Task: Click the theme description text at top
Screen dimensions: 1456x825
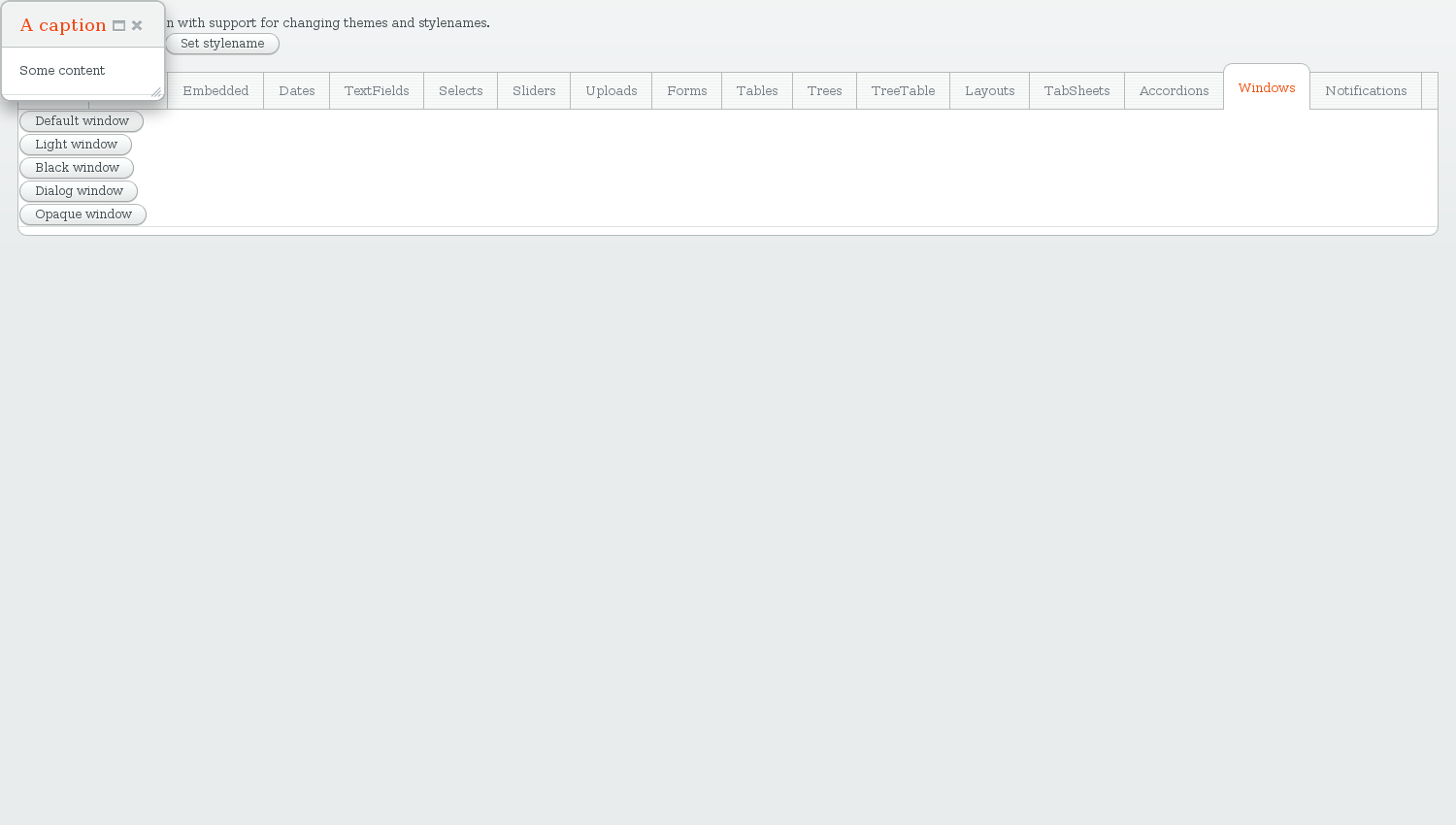Action: [328, 23]
